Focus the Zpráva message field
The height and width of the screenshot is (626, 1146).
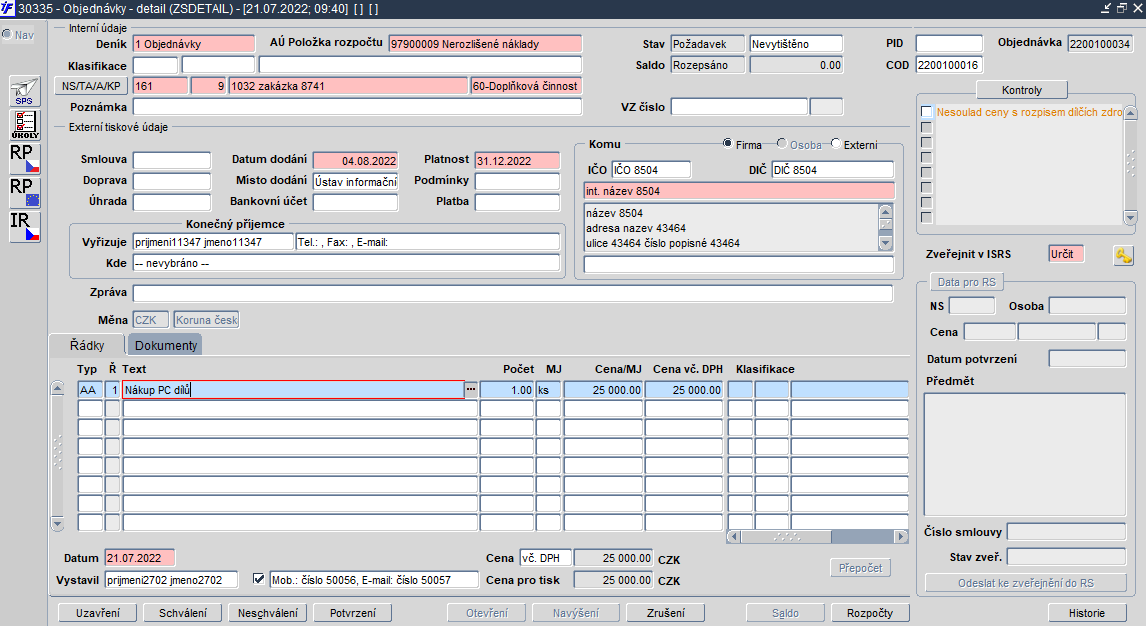pos(512,293)
